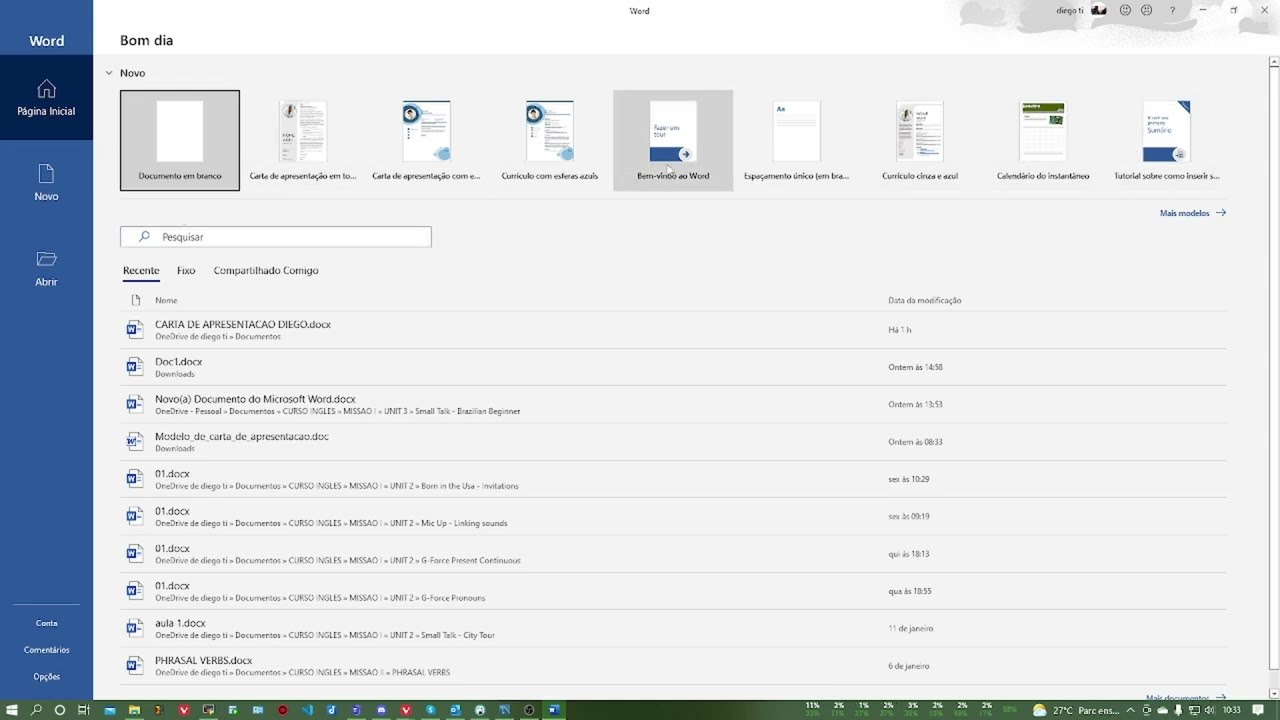Click the file-type column header icon
This screenshot has height=720, width=1280.
tap(136, 300)
